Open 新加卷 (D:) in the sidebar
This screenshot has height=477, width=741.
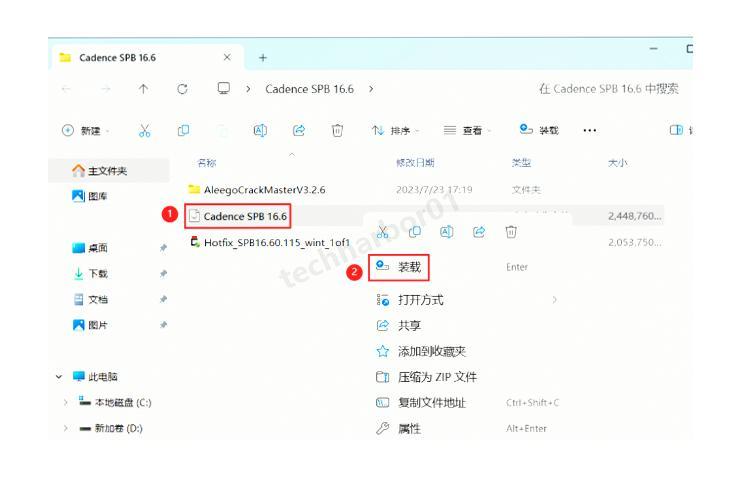111,428
